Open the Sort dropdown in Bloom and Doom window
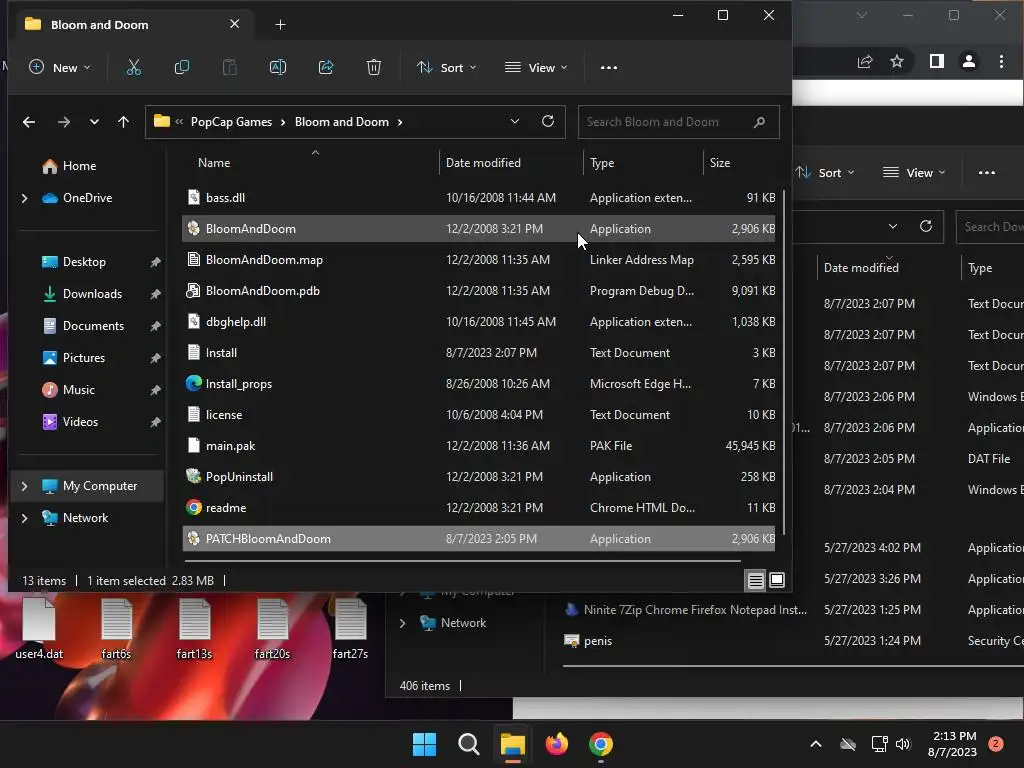This screenshot has width=1024, height=768. [x=447, y=67]
